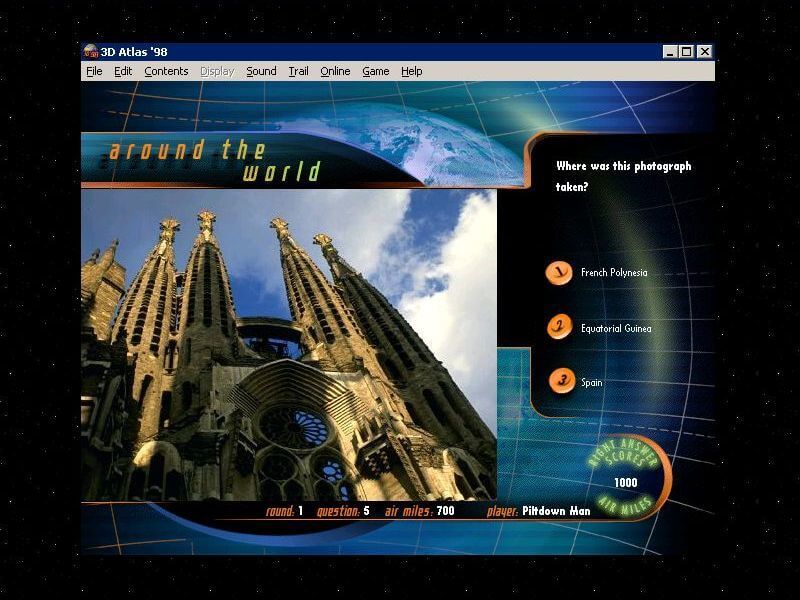Open the Online menu
The height and width of the screenshot is (600, 800).
coord(335,71)
